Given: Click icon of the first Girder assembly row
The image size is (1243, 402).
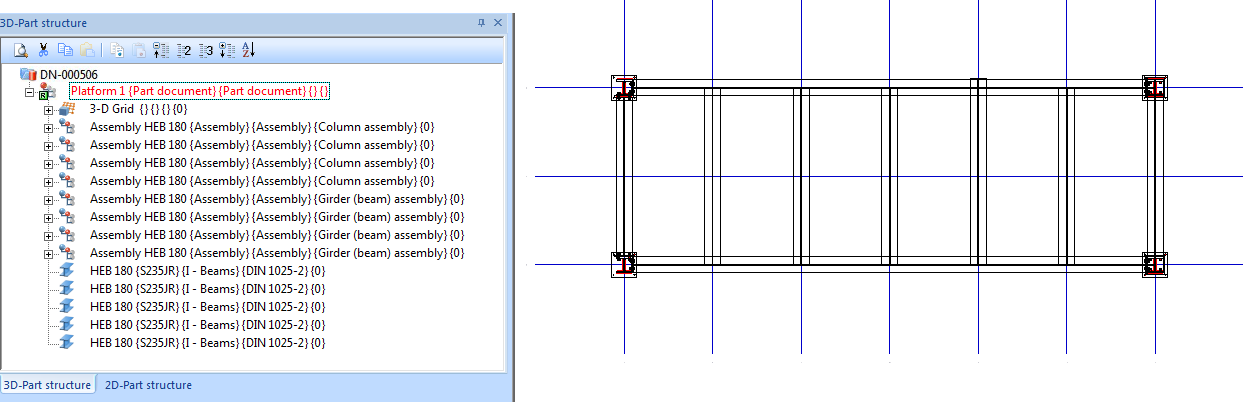Looking at the screenshot, I should 68,199.
